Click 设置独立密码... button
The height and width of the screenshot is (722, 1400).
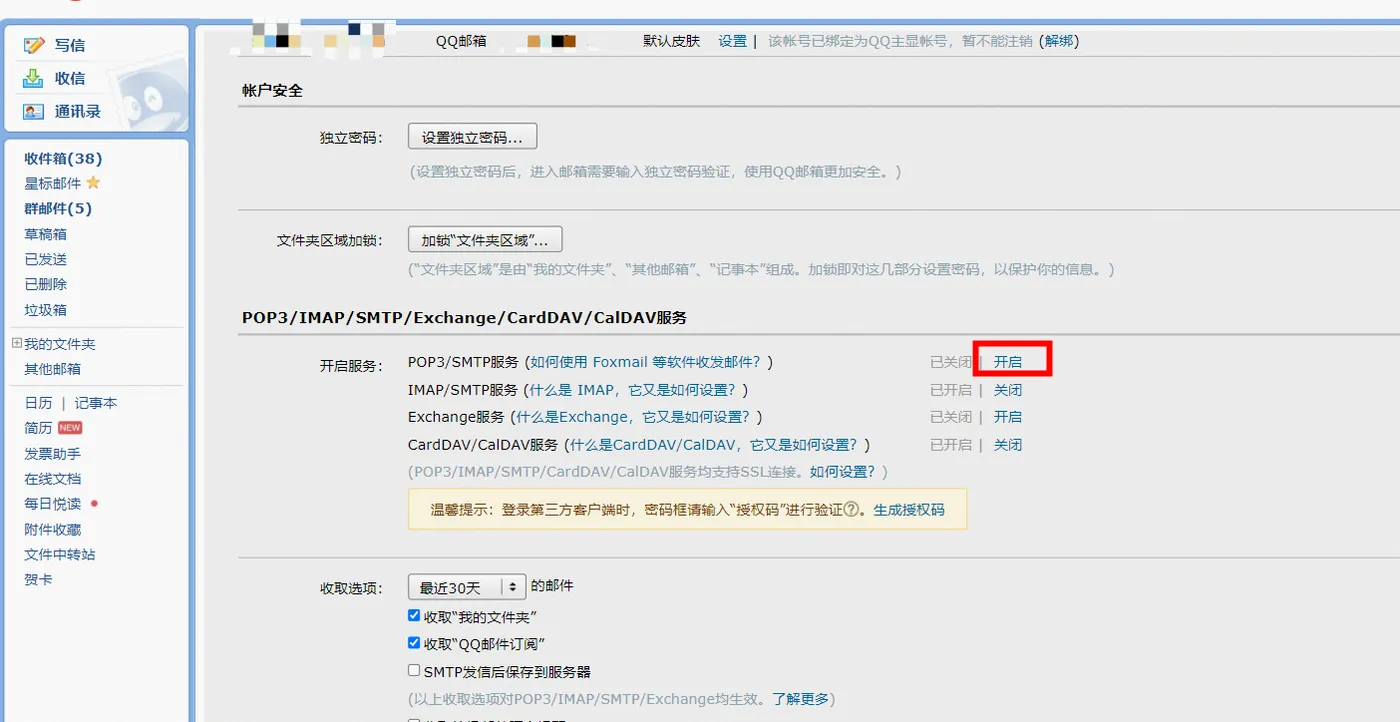coord(472,137)
